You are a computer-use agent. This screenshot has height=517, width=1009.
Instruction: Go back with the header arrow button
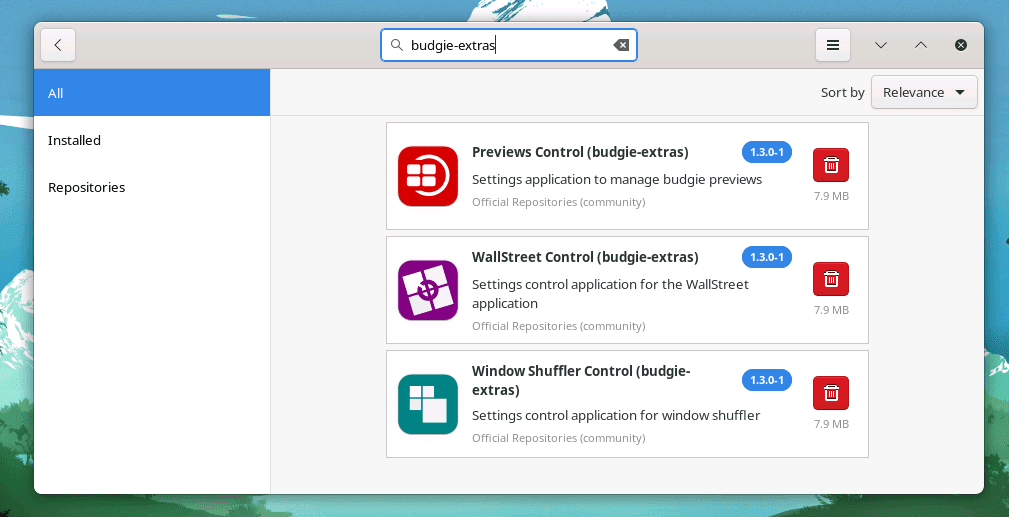point(58,45)
